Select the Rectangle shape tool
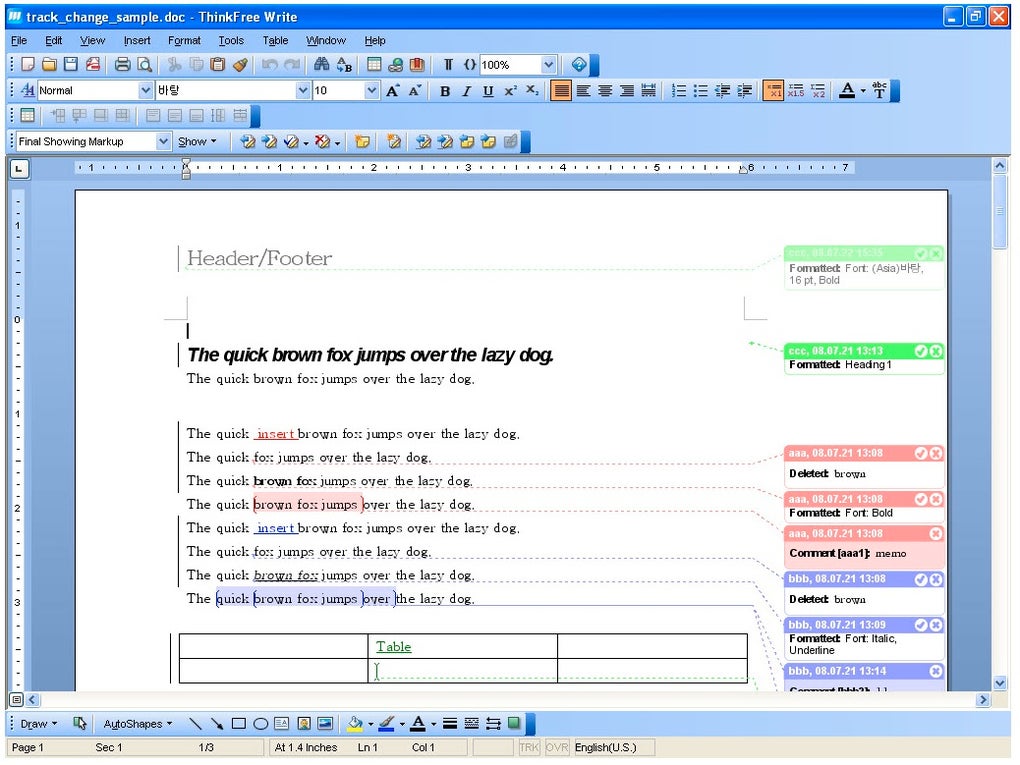The width and height of the screenshot is (1020, 765). click(239, 723)
